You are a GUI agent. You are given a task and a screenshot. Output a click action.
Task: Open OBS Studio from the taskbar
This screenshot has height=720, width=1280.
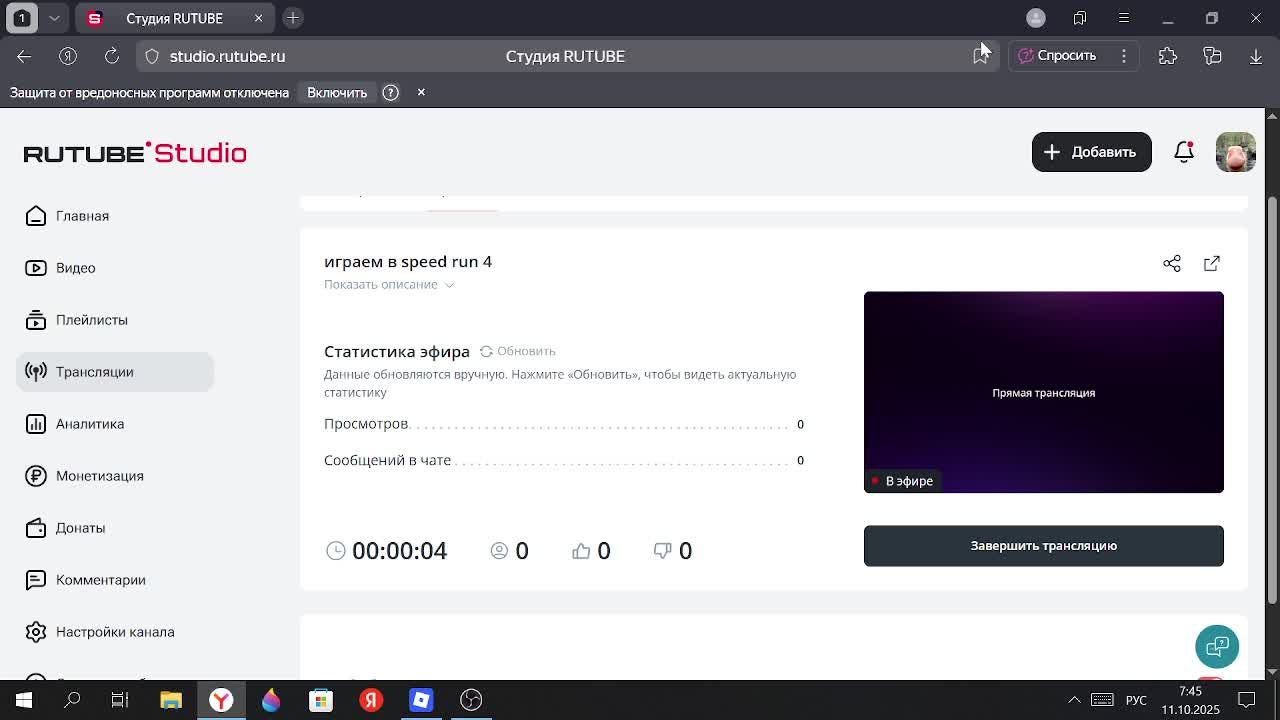[471, 700]
